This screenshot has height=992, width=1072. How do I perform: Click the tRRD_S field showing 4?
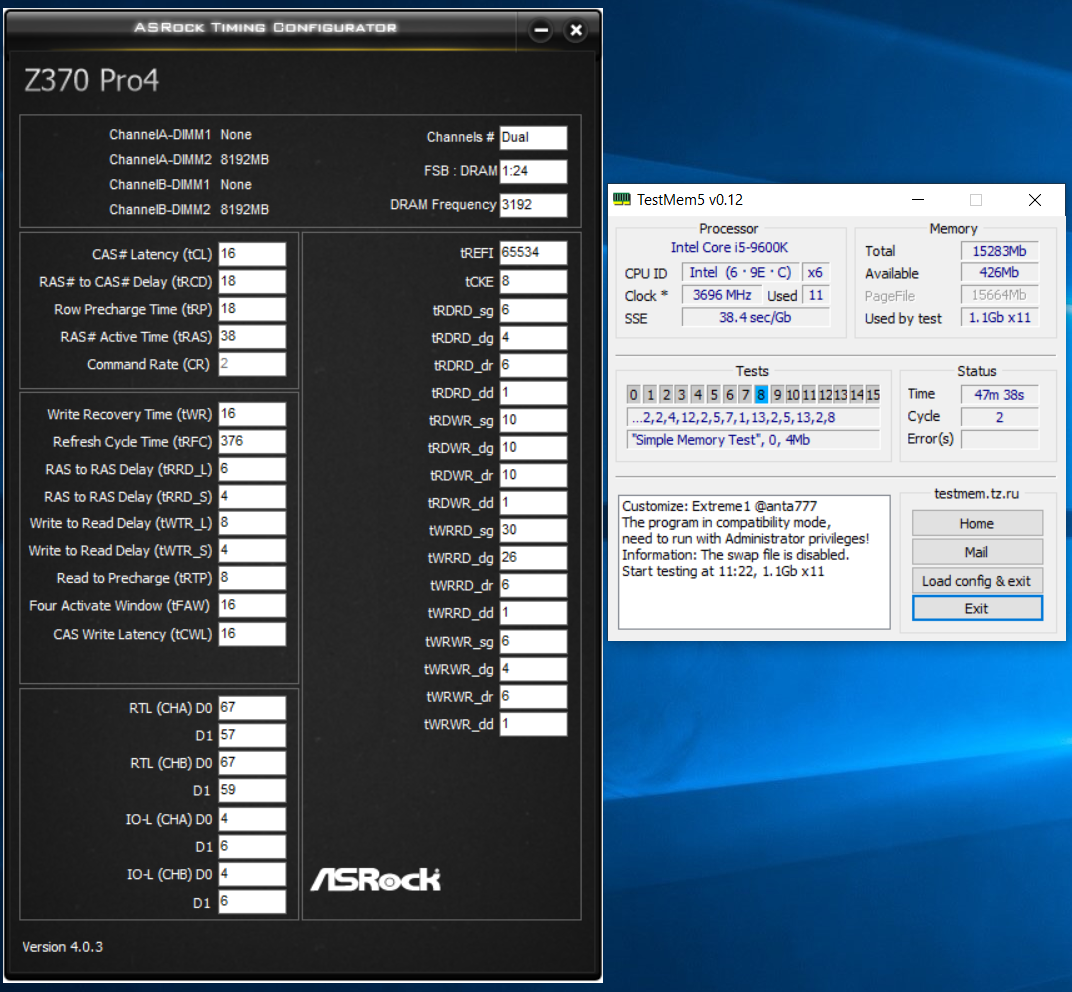point(252,496)
